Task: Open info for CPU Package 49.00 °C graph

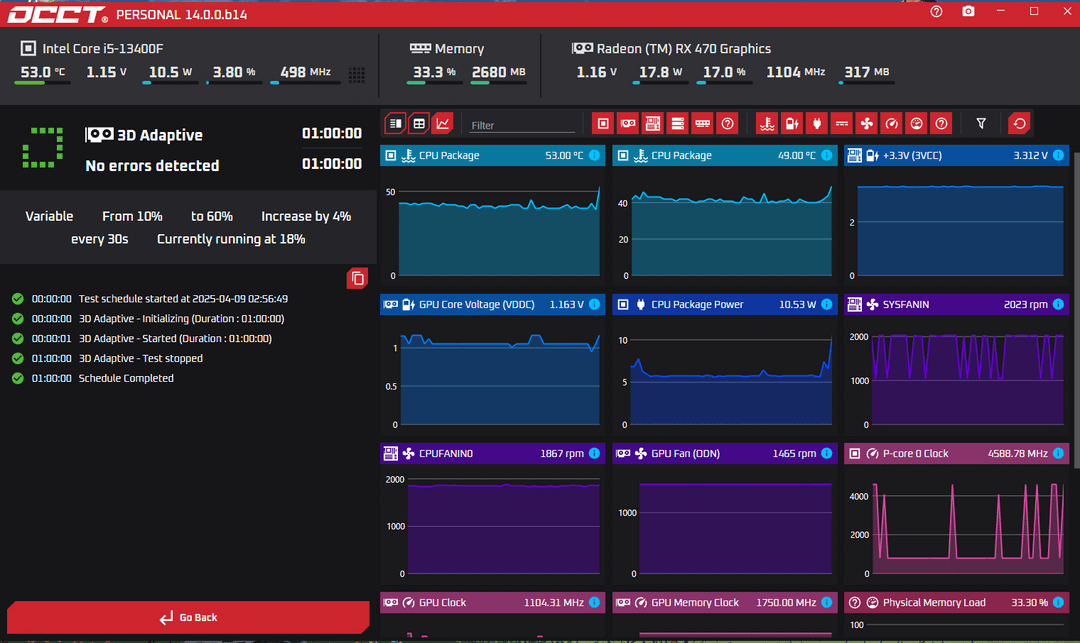Action: pyautogui.click(x=827, y=156)
